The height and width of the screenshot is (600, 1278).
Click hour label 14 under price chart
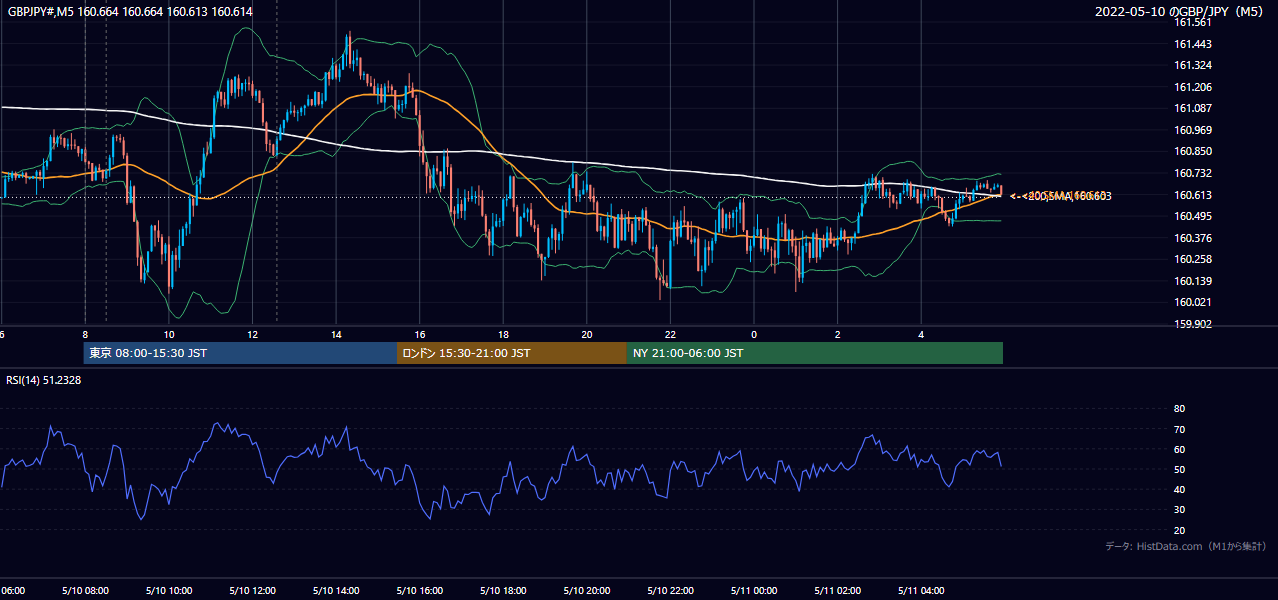tap(336, 335)
